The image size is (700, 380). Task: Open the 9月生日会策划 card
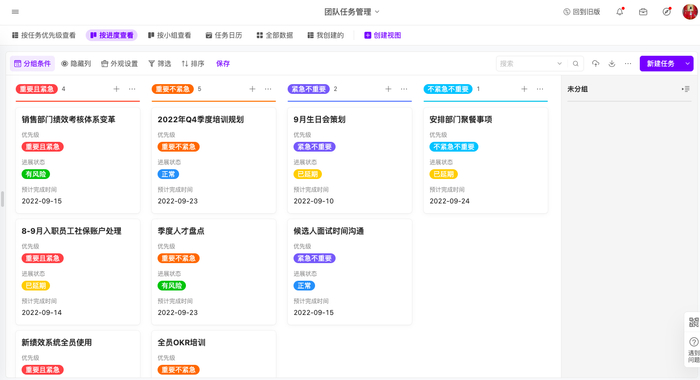point(350,160)
